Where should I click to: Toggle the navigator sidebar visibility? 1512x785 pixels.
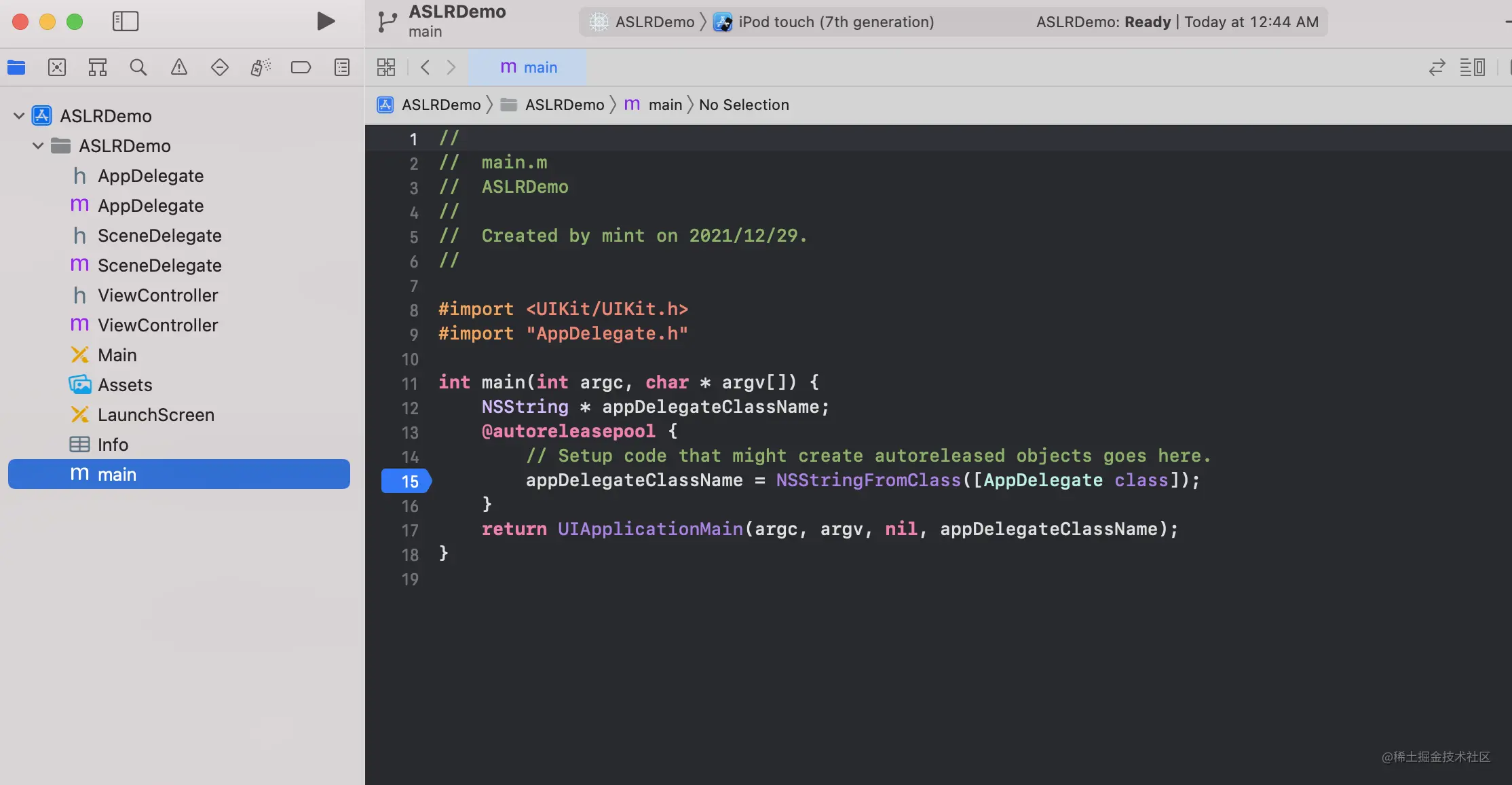(x=126, y=21)
